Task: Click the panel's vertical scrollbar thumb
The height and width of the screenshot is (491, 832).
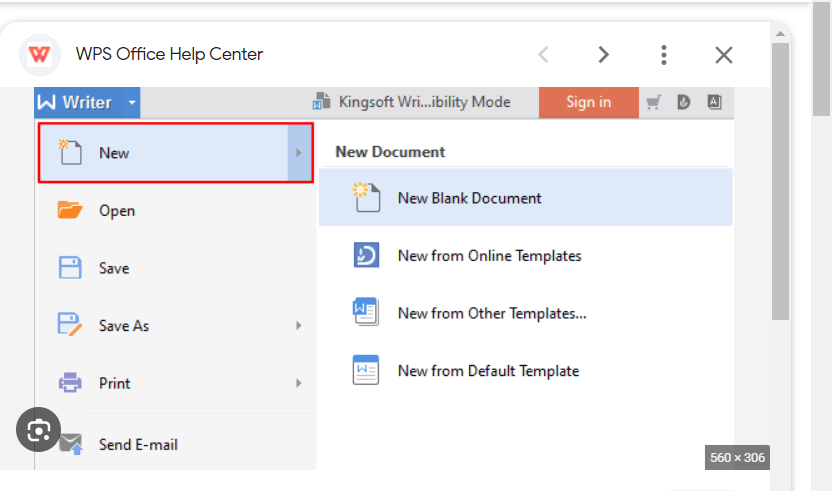Action: pos(780,182)
